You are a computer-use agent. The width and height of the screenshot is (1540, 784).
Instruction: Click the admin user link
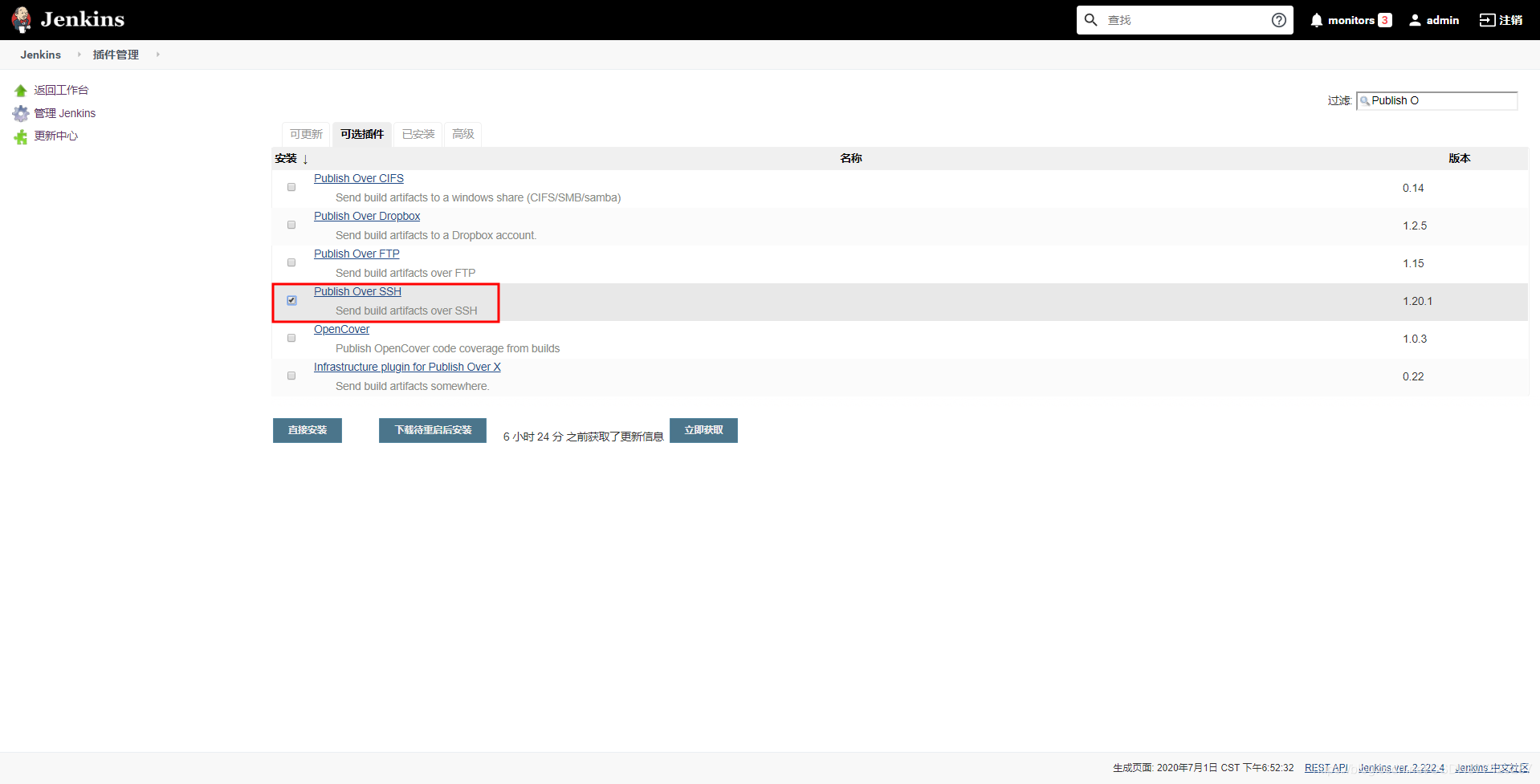pyautogui.click(x=1442, y=20)
